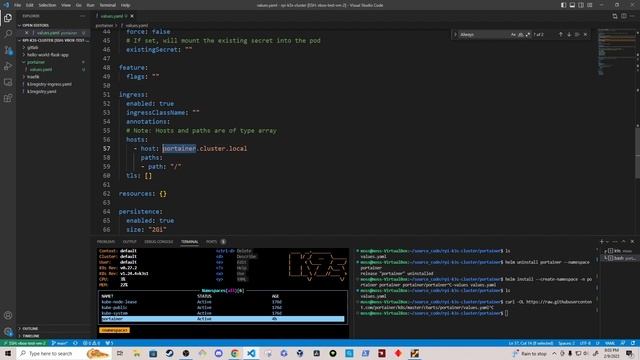
Task: Switch to the Ports panel tab
Action: point(211,242)
